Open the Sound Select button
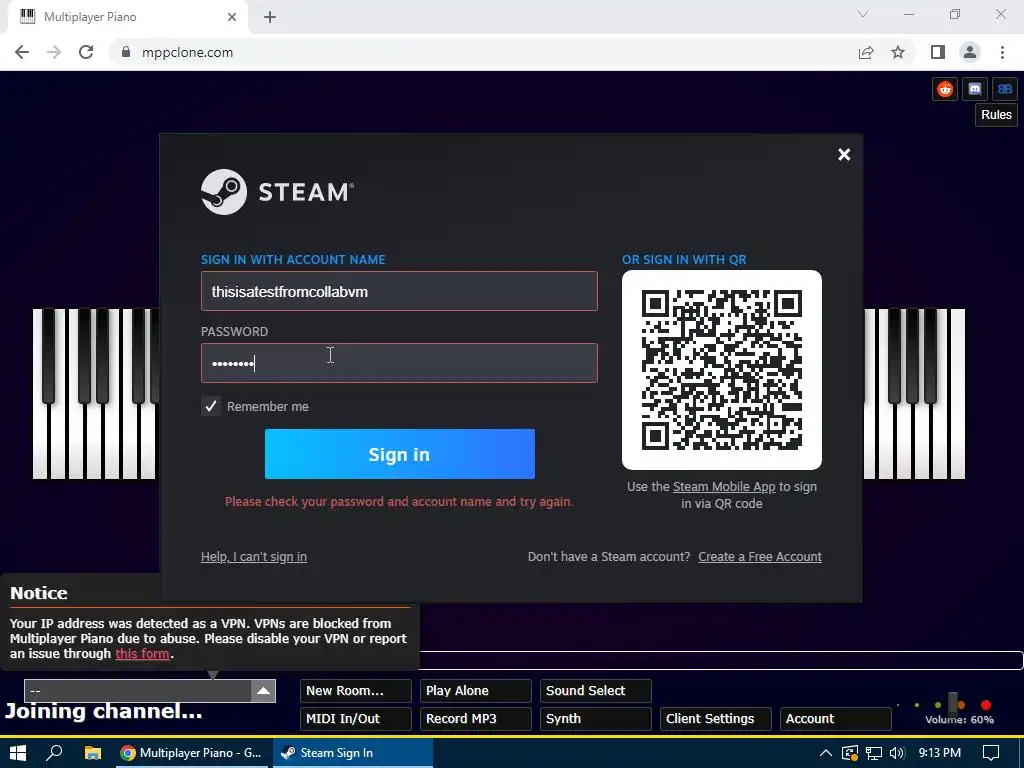 [x=596, y=691]
